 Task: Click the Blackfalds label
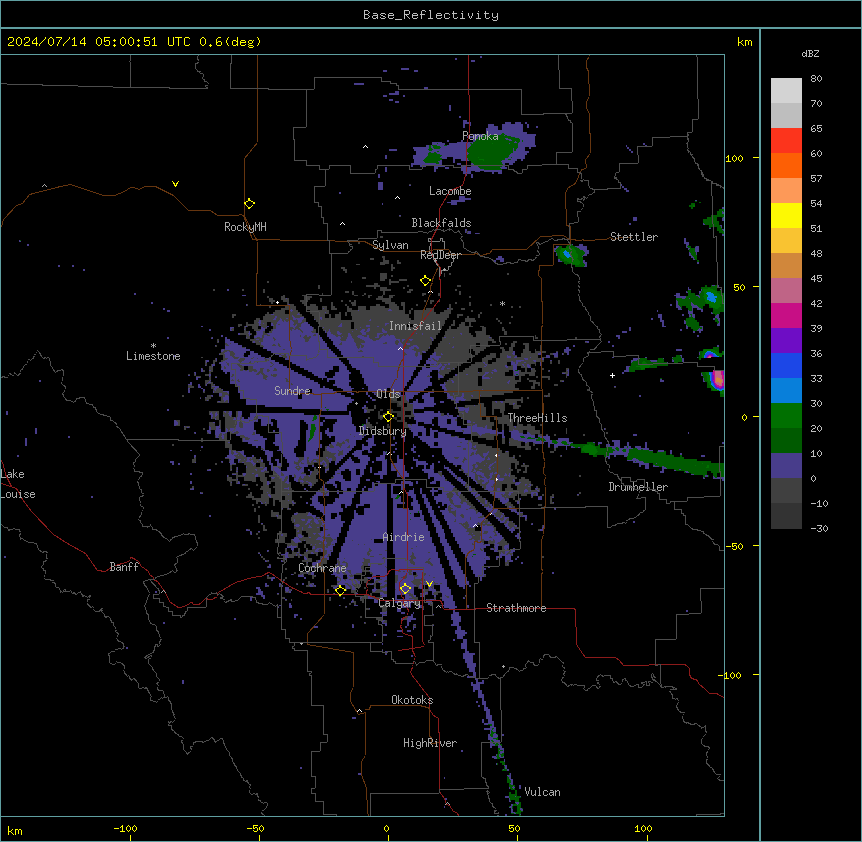click(x=441, y=223)
